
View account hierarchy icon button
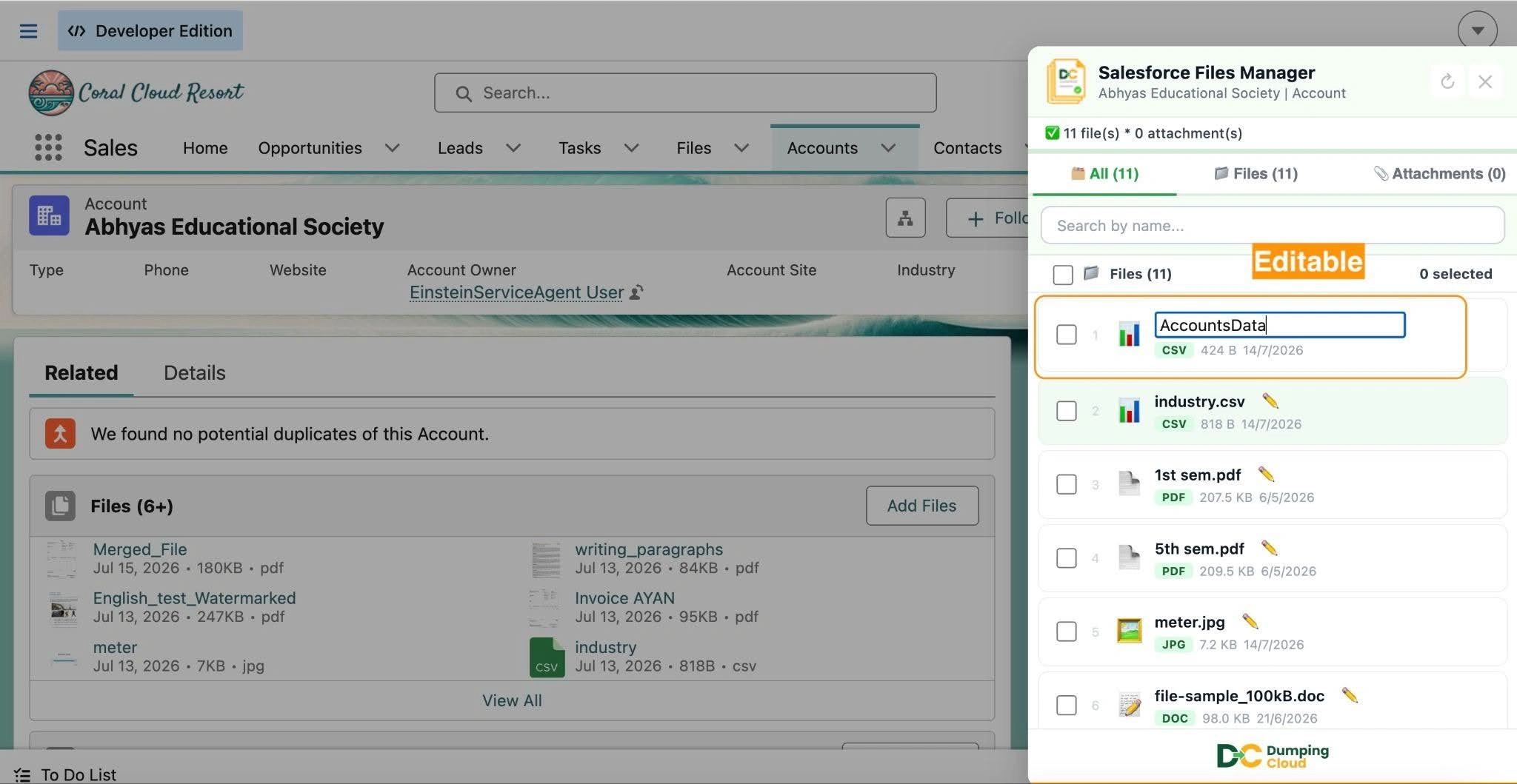[905, 218]
